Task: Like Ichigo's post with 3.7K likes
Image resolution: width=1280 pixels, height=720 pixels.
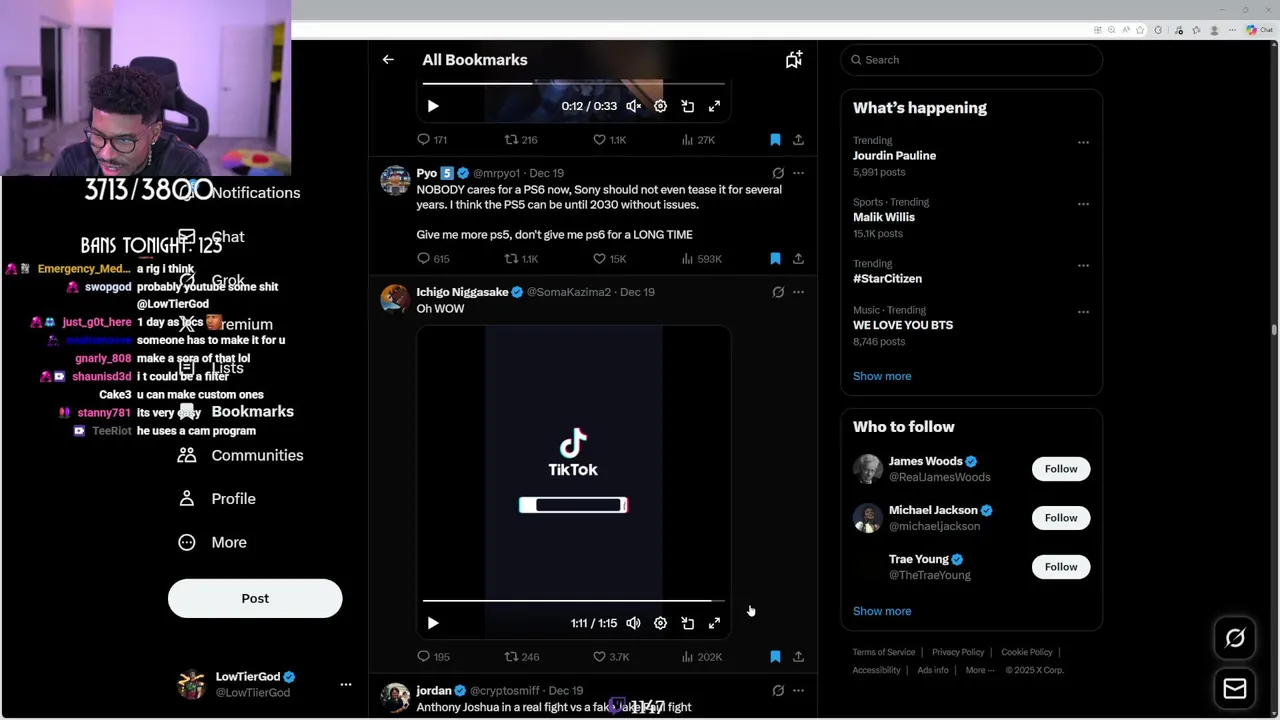Action: pyautogui.click(x=611, y=657)
